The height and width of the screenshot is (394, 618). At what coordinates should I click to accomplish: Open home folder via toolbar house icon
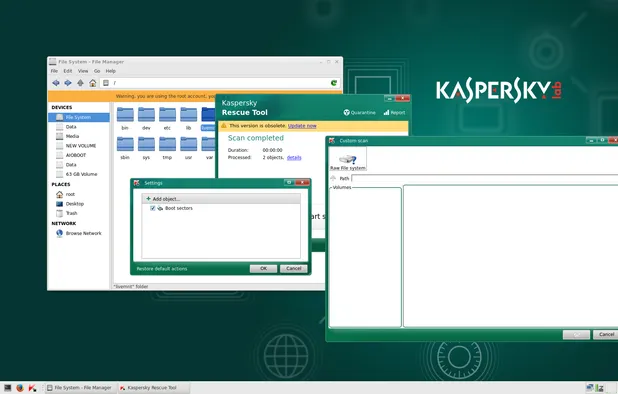click(x=93, y=83)
